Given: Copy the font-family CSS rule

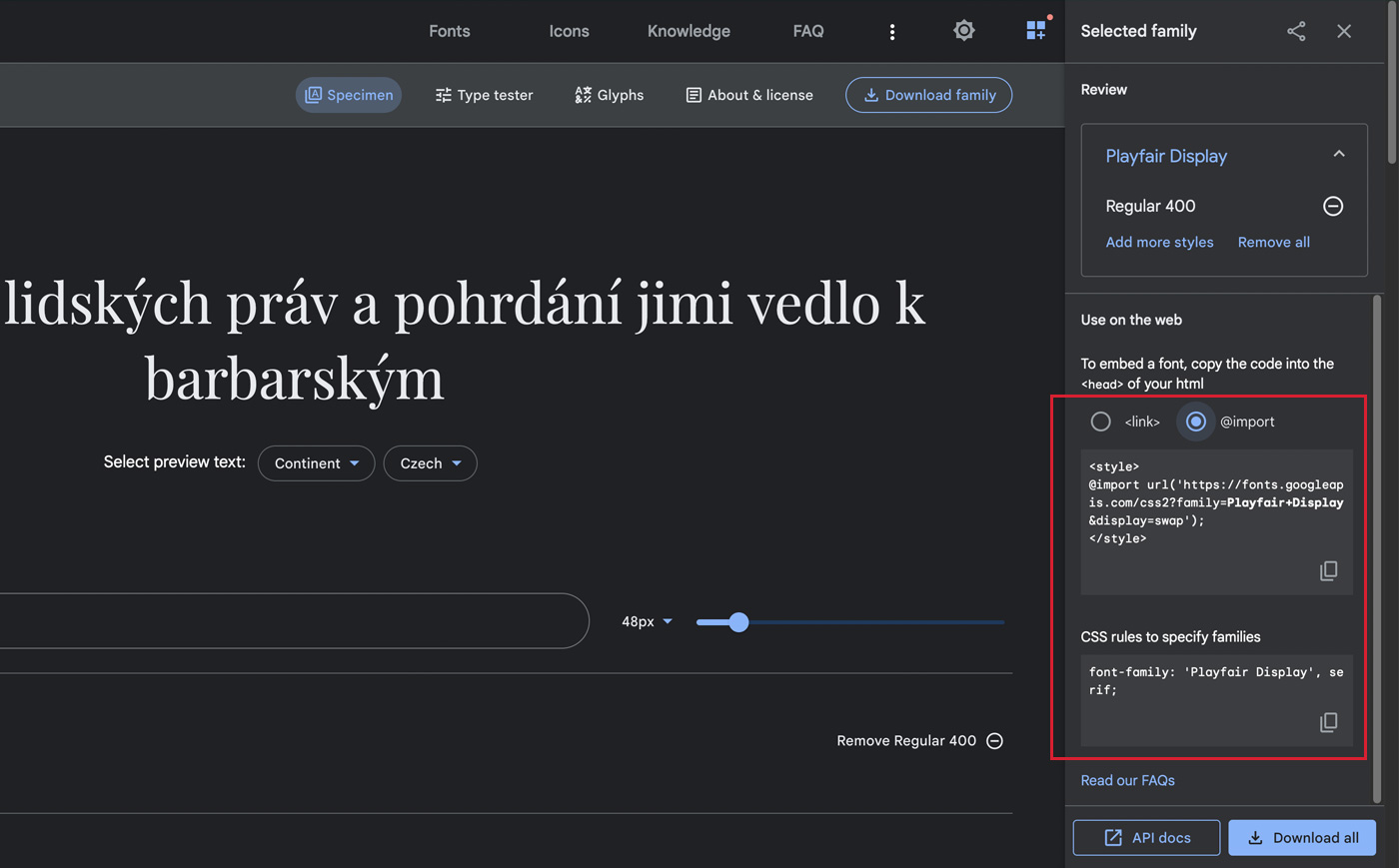Looking at the screenshot, I should (1328, 722).
